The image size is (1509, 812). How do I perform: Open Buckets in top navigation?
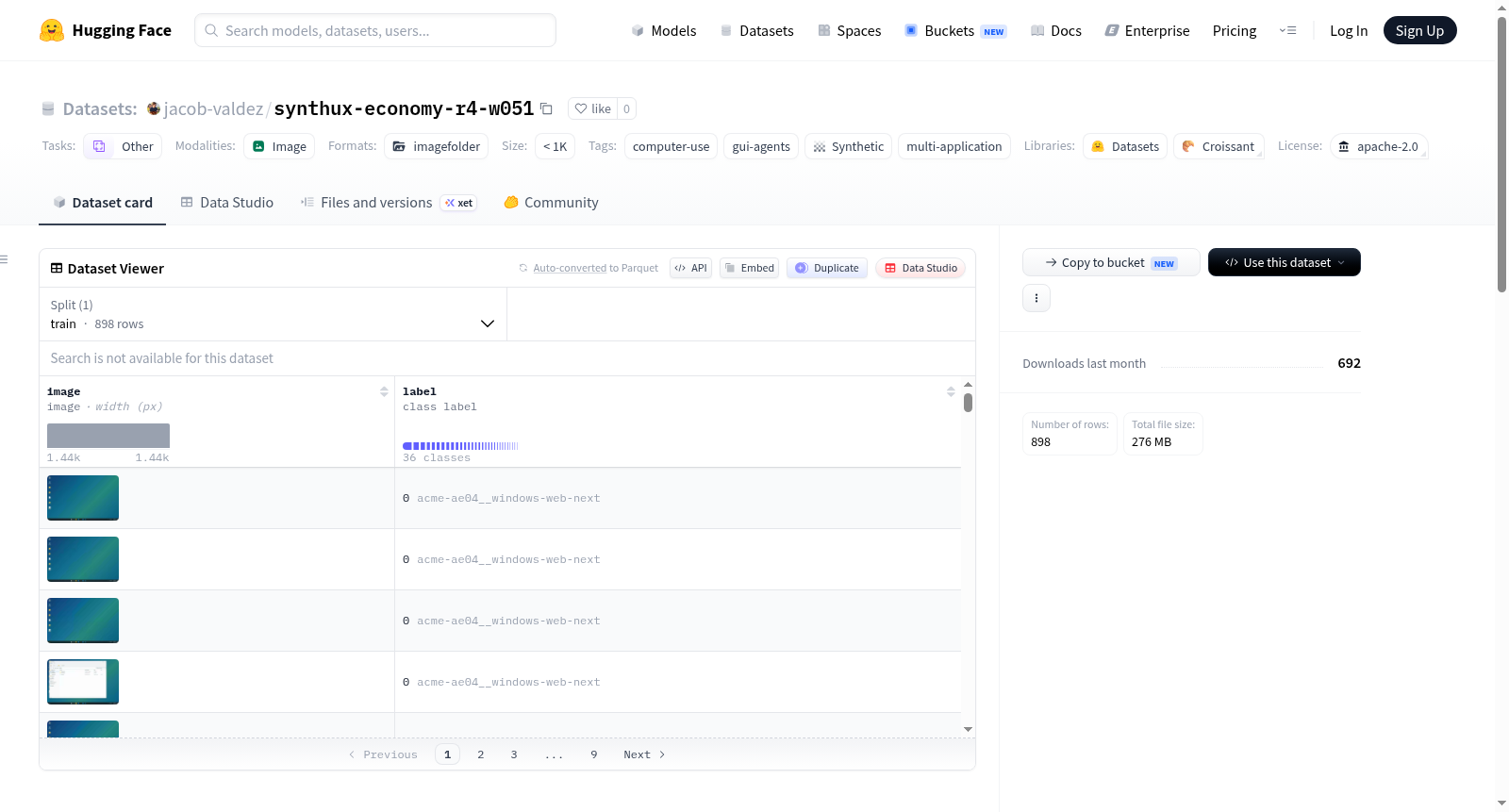tap(955, 30)
